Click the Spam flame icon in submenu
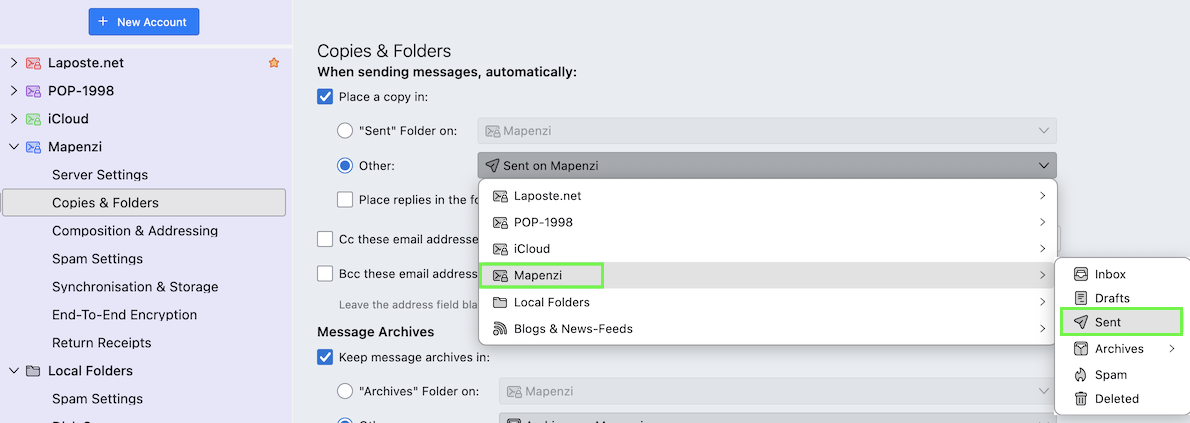Image resolution: width=1190 pixels, height=423 pixels. click(1080, 375)
